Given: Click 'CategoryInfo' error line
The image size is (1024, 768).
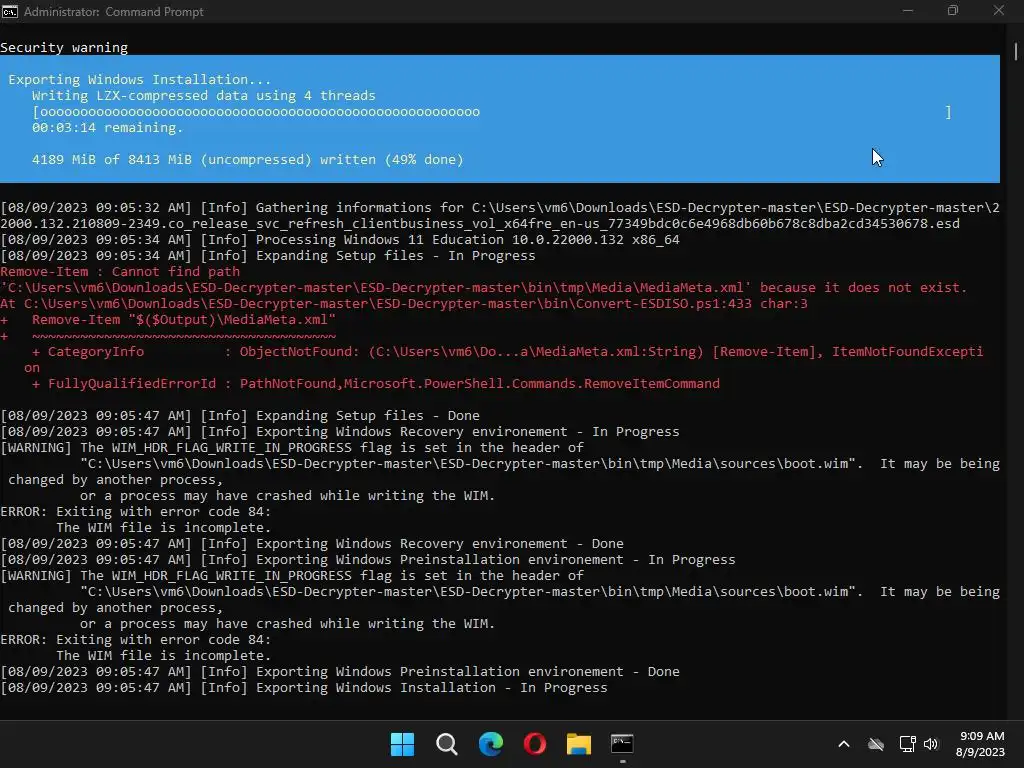Looking at the screenshot, I should 507,351.
